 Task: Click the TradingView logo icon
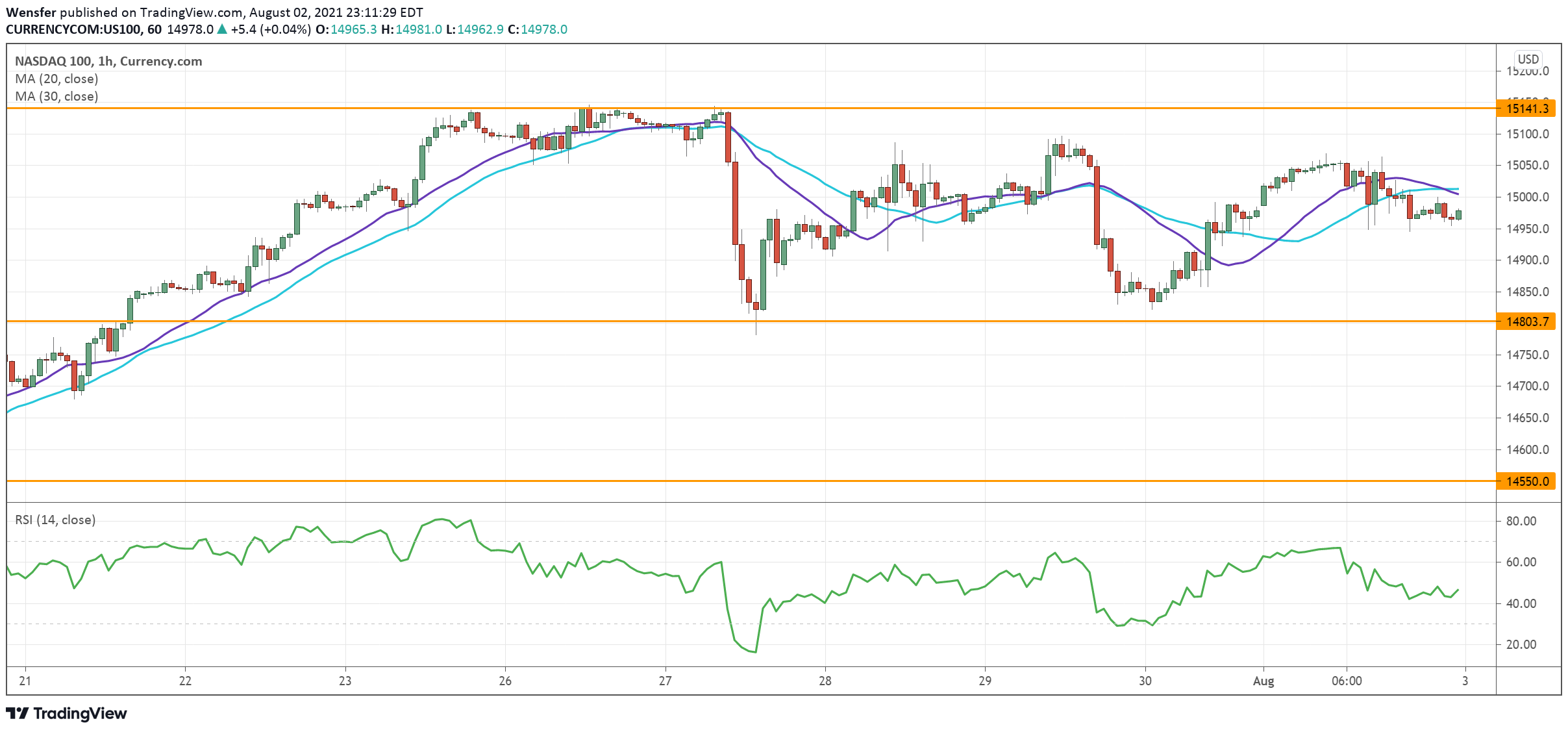18,714
